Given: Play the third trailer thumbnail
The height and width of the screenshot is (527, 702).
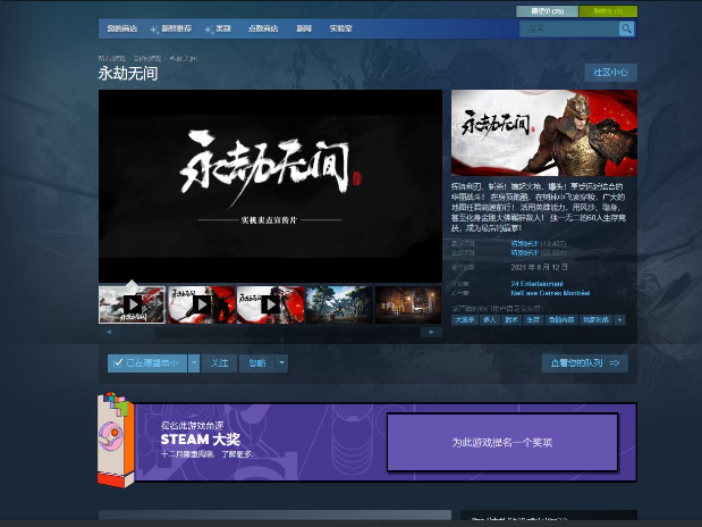Looking at the screenshot, I should (x=270, y=305).
